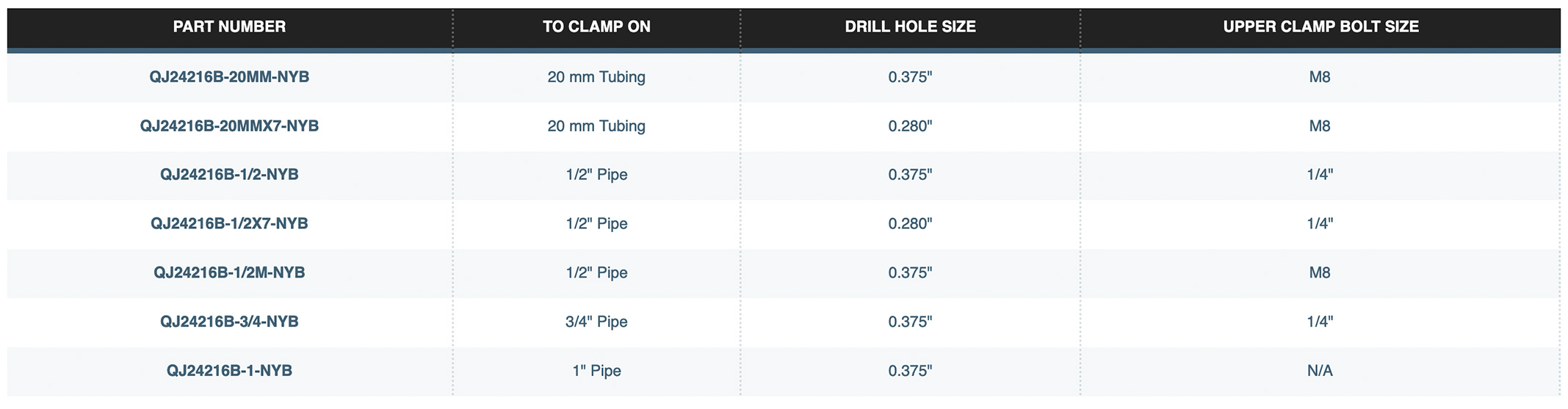1568x409 pixels.
Task: Click the 3/4" Pipe cell
Action: (x=596, y=322)
